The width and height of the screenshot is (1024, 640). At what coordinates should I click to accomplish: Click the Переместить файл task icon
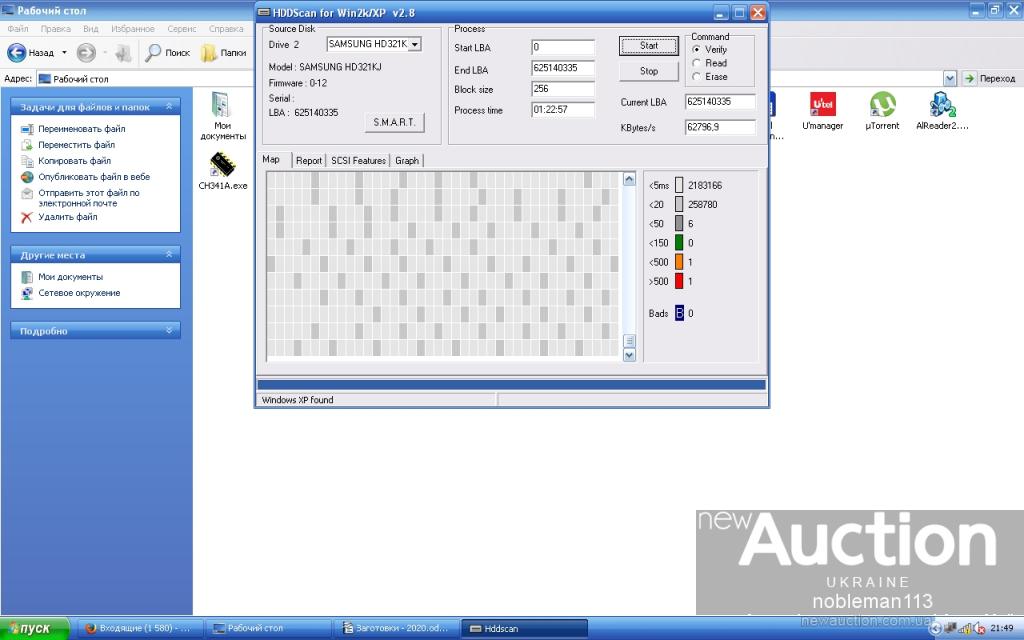27,145
